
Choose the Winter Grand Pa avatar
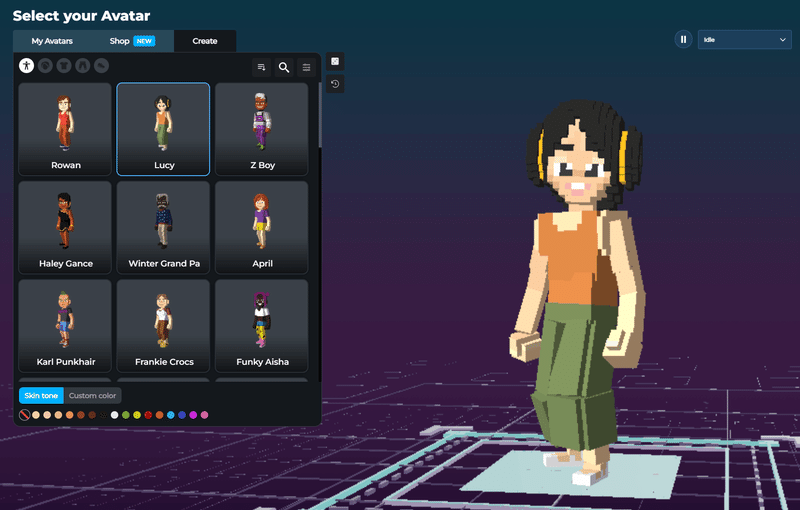coord(163,227)
